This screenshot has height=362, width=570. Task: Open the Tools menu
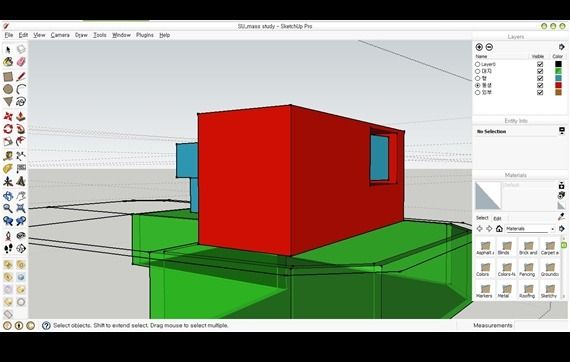click(100, 35)
